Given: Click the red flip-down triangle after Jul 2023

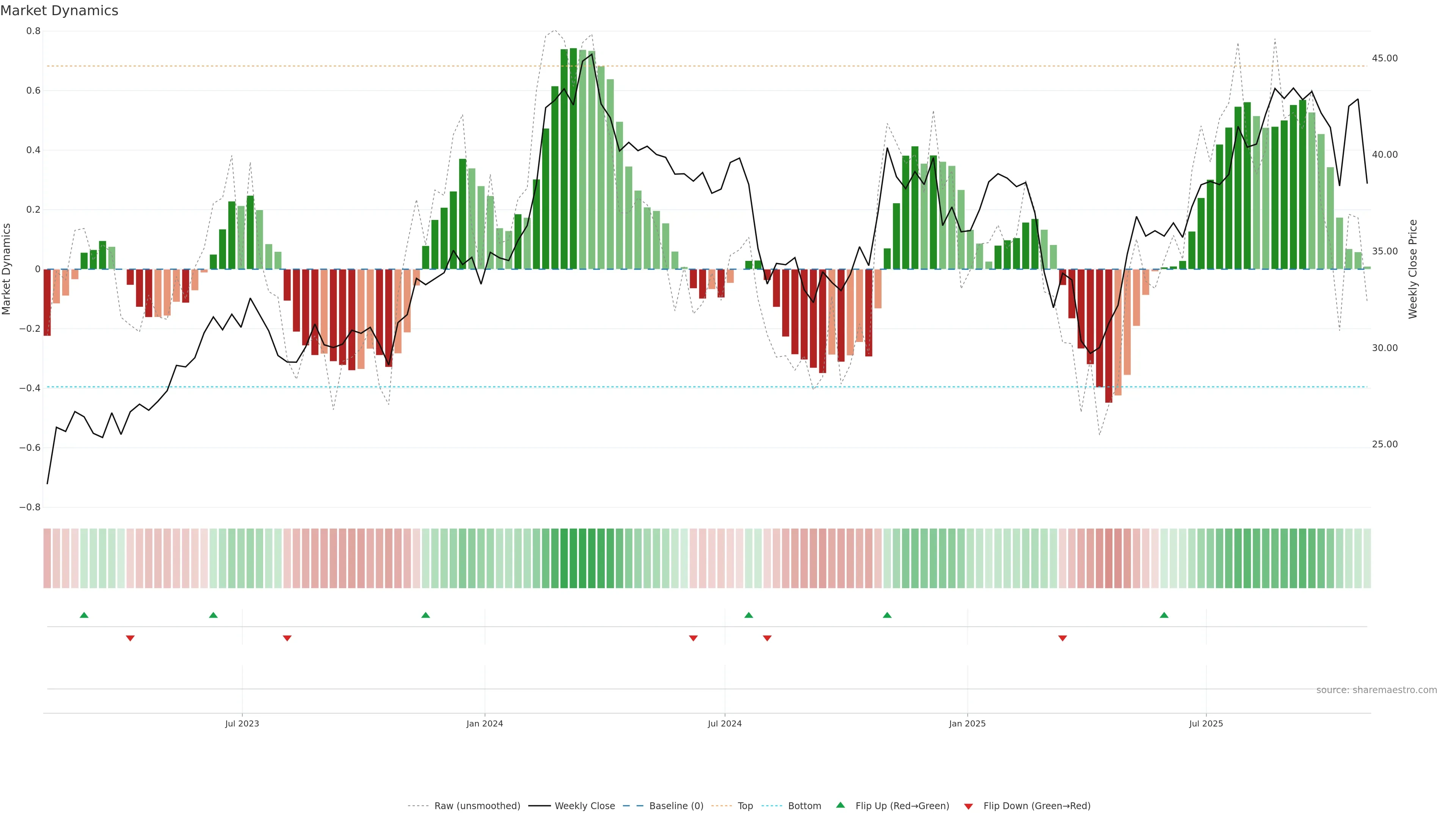Looking at the screenshot, I should click(x=287, y=638).
